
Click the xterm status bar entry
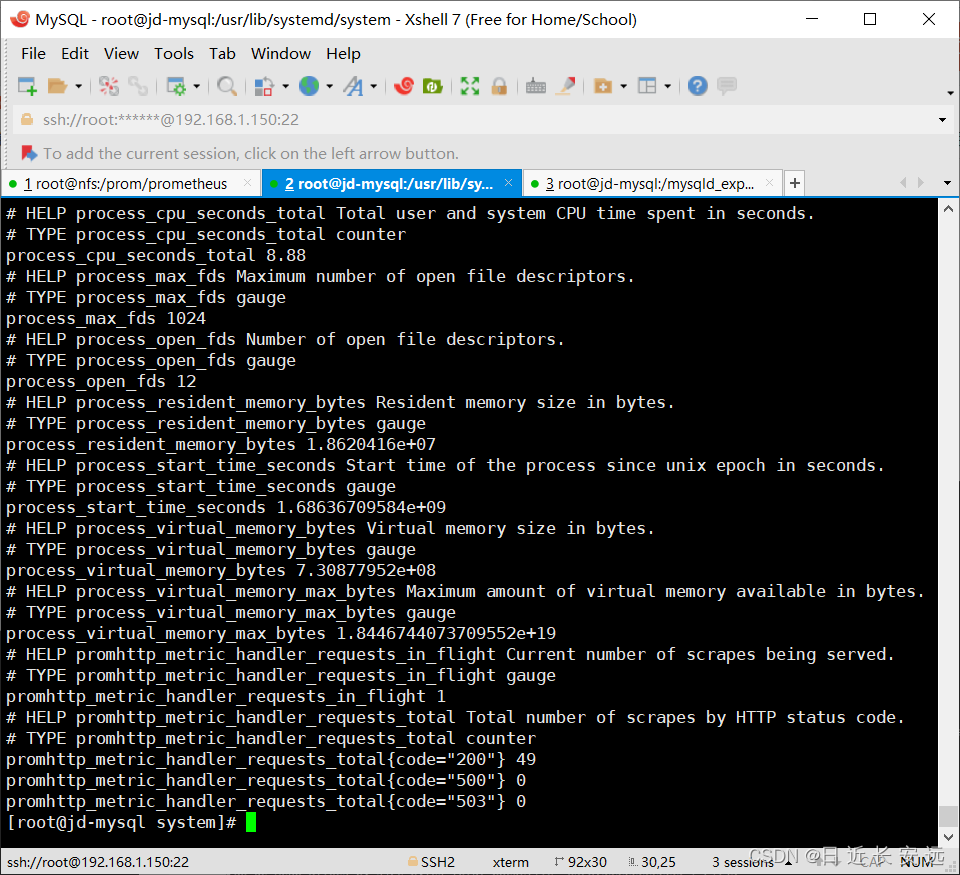point(511,862)
